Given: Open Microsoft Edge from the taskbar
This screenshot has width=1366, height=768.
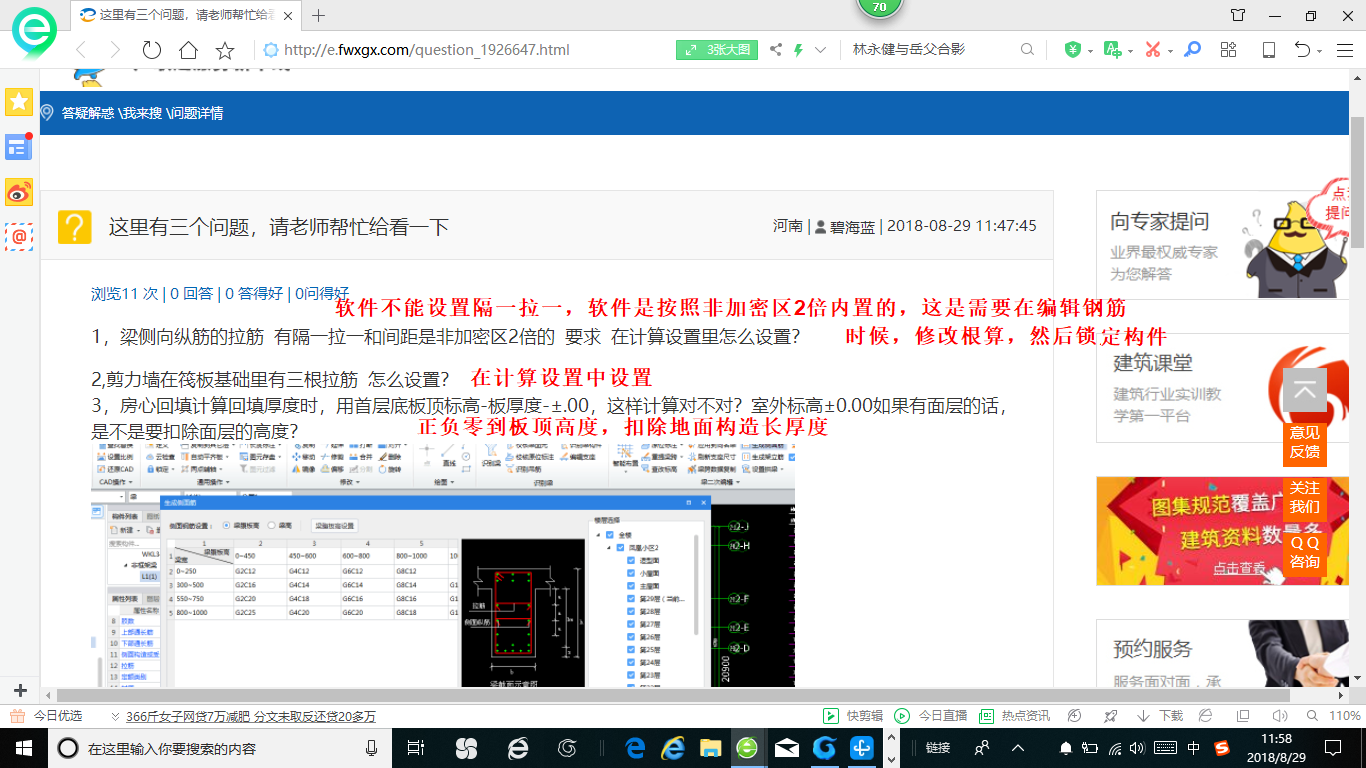Looking at the screenshot, I should 635,748.
